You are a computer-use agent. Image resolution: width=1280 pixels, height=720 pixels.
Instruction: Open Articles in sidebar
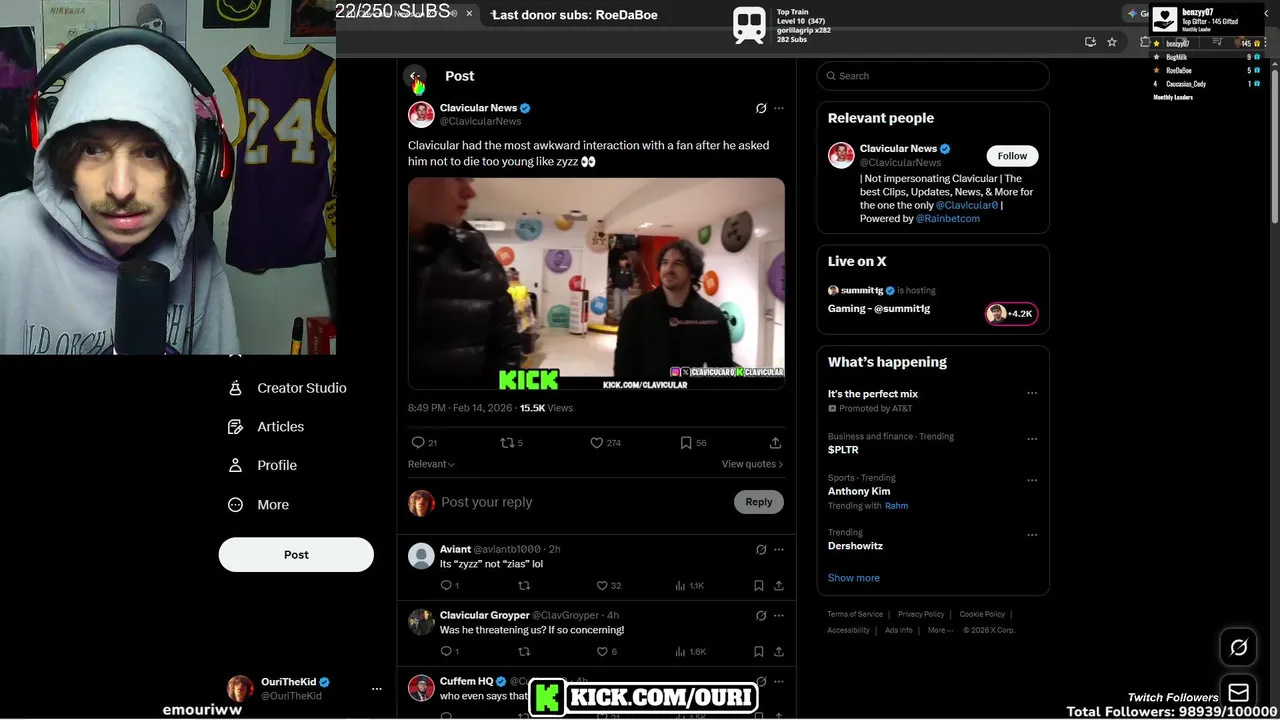coord(266,427)
